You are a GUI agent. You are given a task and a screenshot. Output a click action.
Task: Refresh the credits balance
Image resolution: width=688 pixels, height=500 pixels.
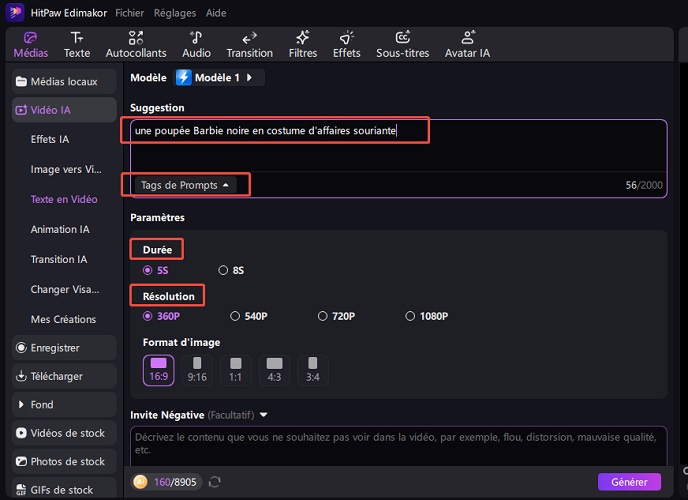point(215,482)
